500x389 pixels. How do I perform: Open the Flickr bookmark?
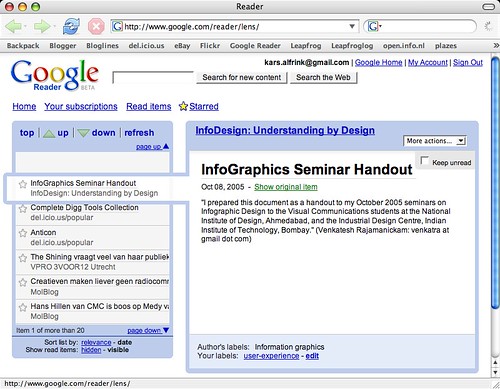210,46
